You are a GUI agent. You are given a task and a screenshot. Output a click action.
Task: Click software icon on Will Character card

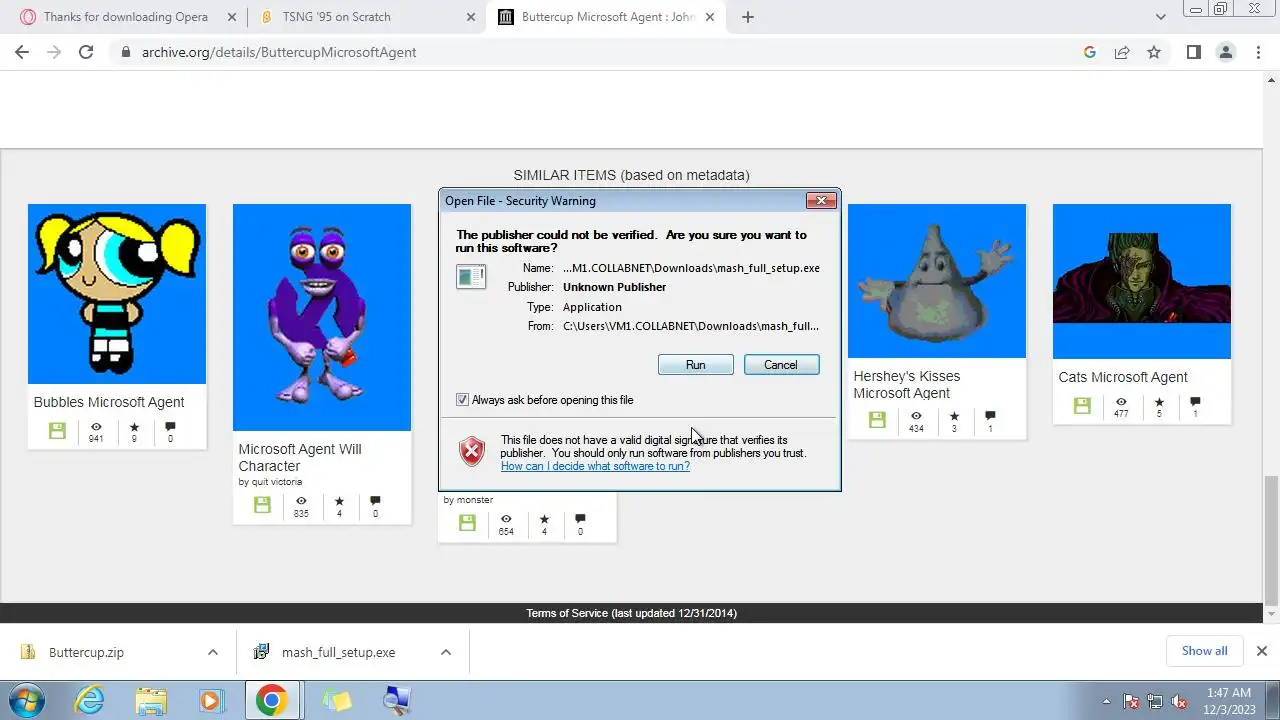262,505
